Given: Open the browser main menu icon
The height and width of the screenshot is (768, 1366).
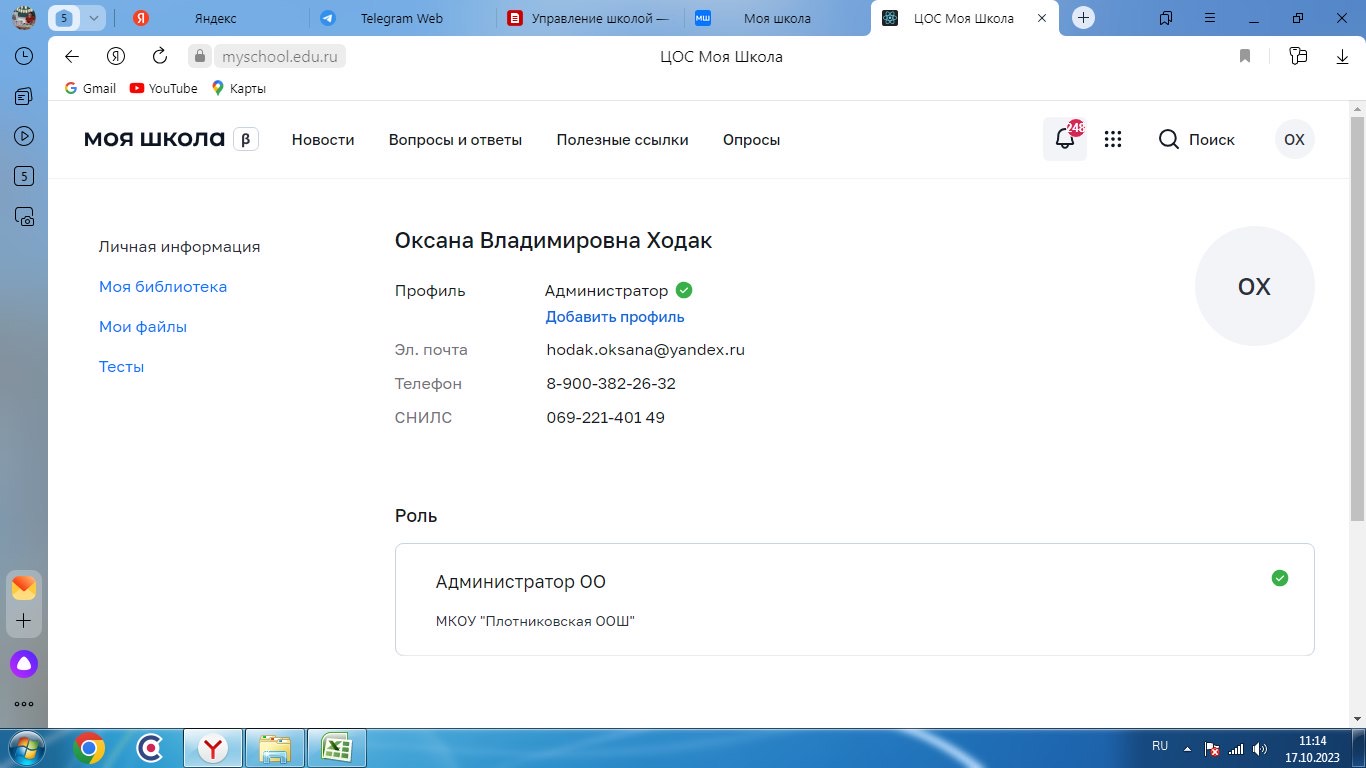Looking at the screenshot, I should pos(1211,18).
